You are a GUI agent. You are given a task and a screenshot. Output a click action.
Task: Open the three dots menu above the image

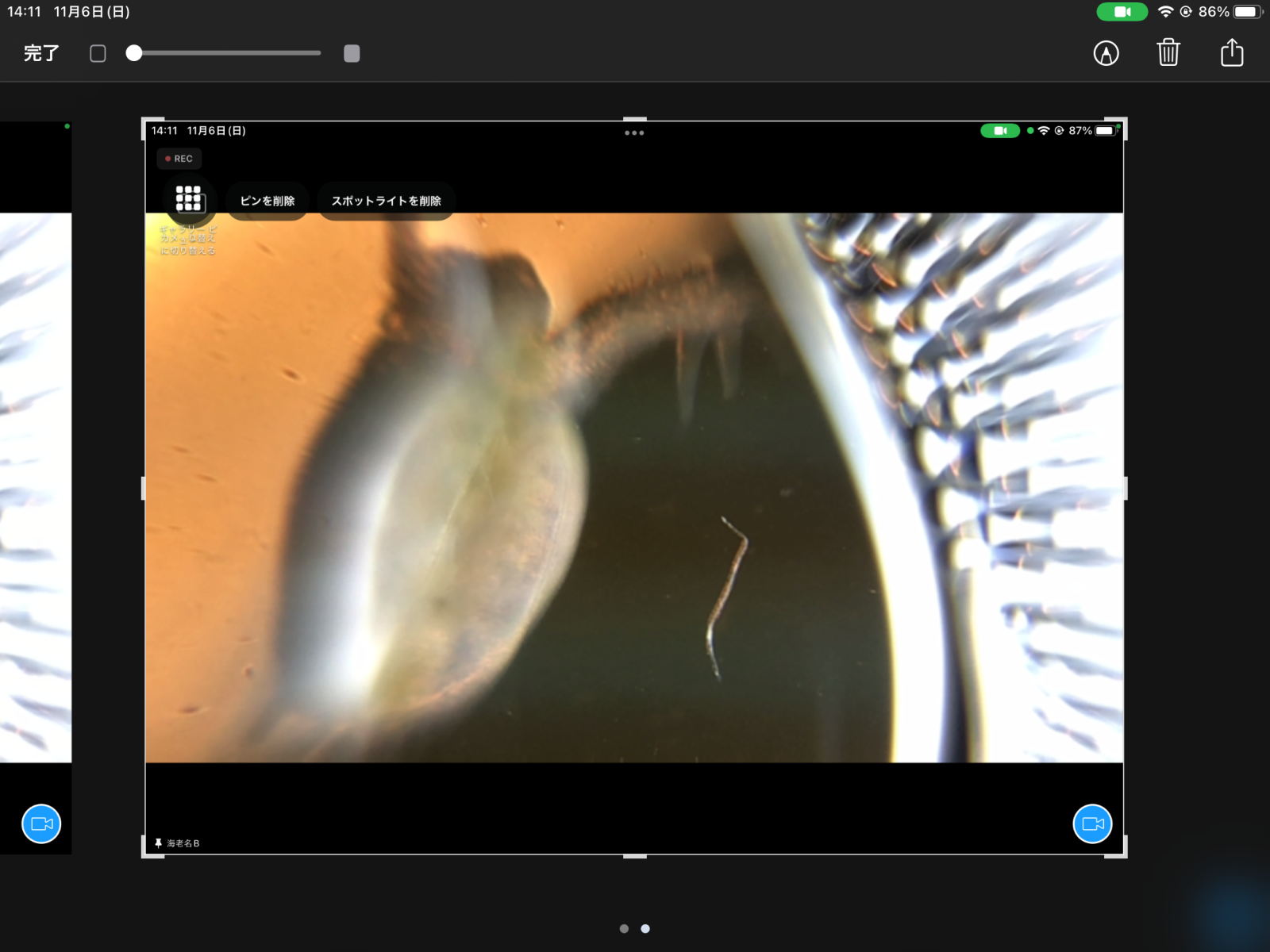634,132
